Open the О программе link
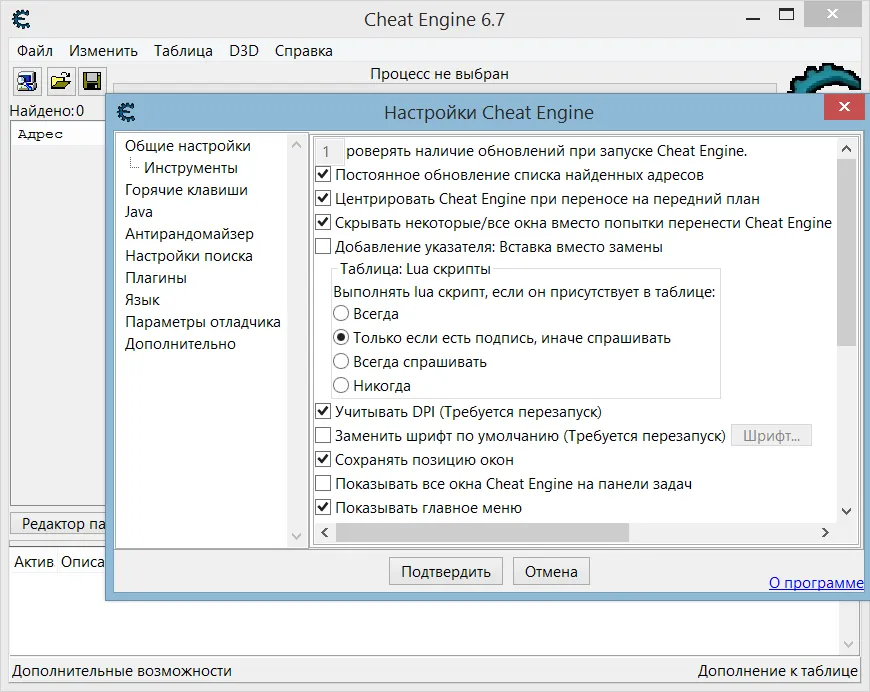This screenshot has height=692, width=870. click(x=816, y=583)
